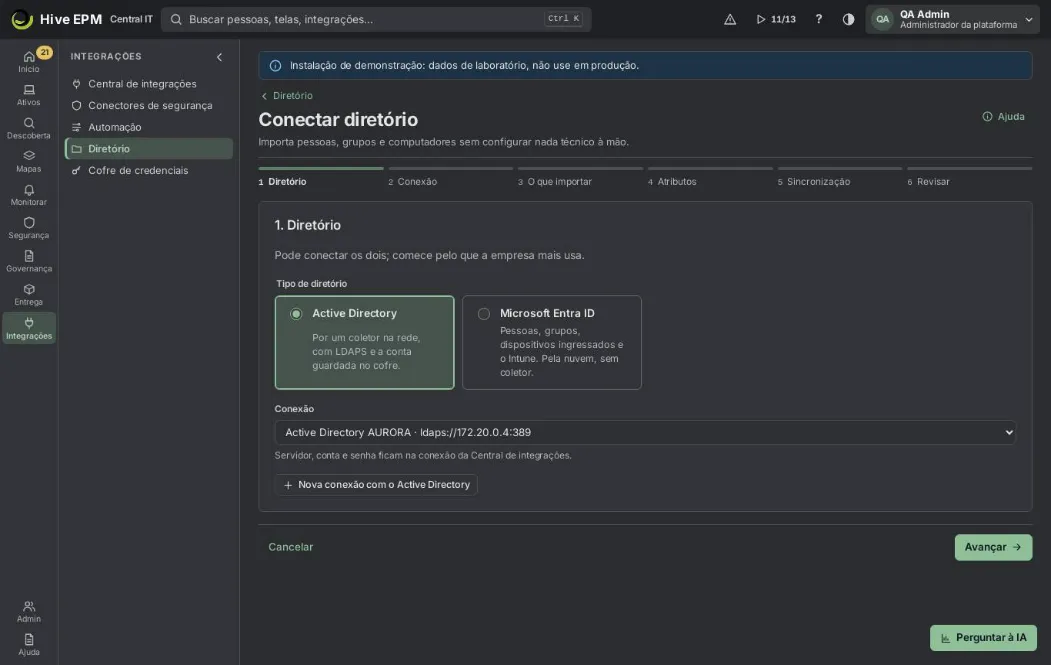The image size is (1051, 665).
Task: Open Cofre de credenciais
Action: [149, 170]
